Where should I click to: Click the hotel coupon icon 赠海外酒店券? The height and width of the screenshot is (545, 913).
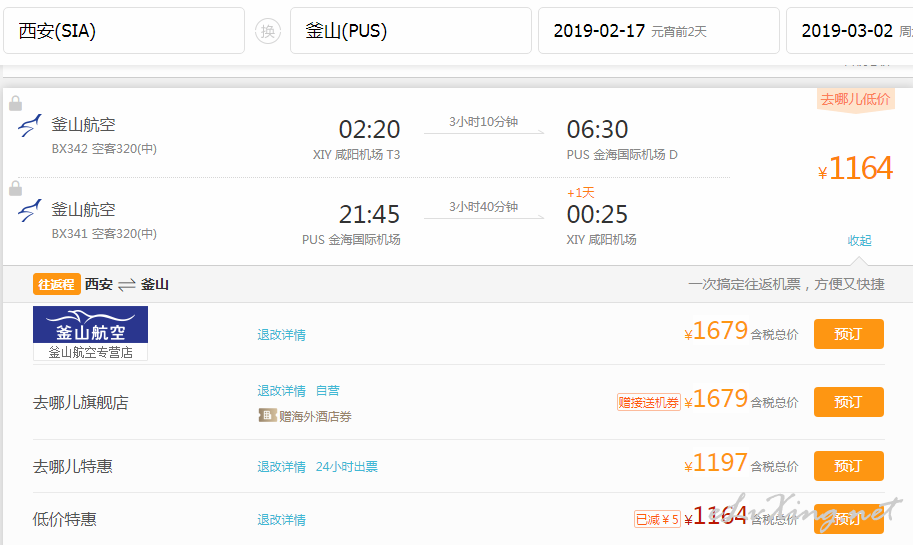267,416
